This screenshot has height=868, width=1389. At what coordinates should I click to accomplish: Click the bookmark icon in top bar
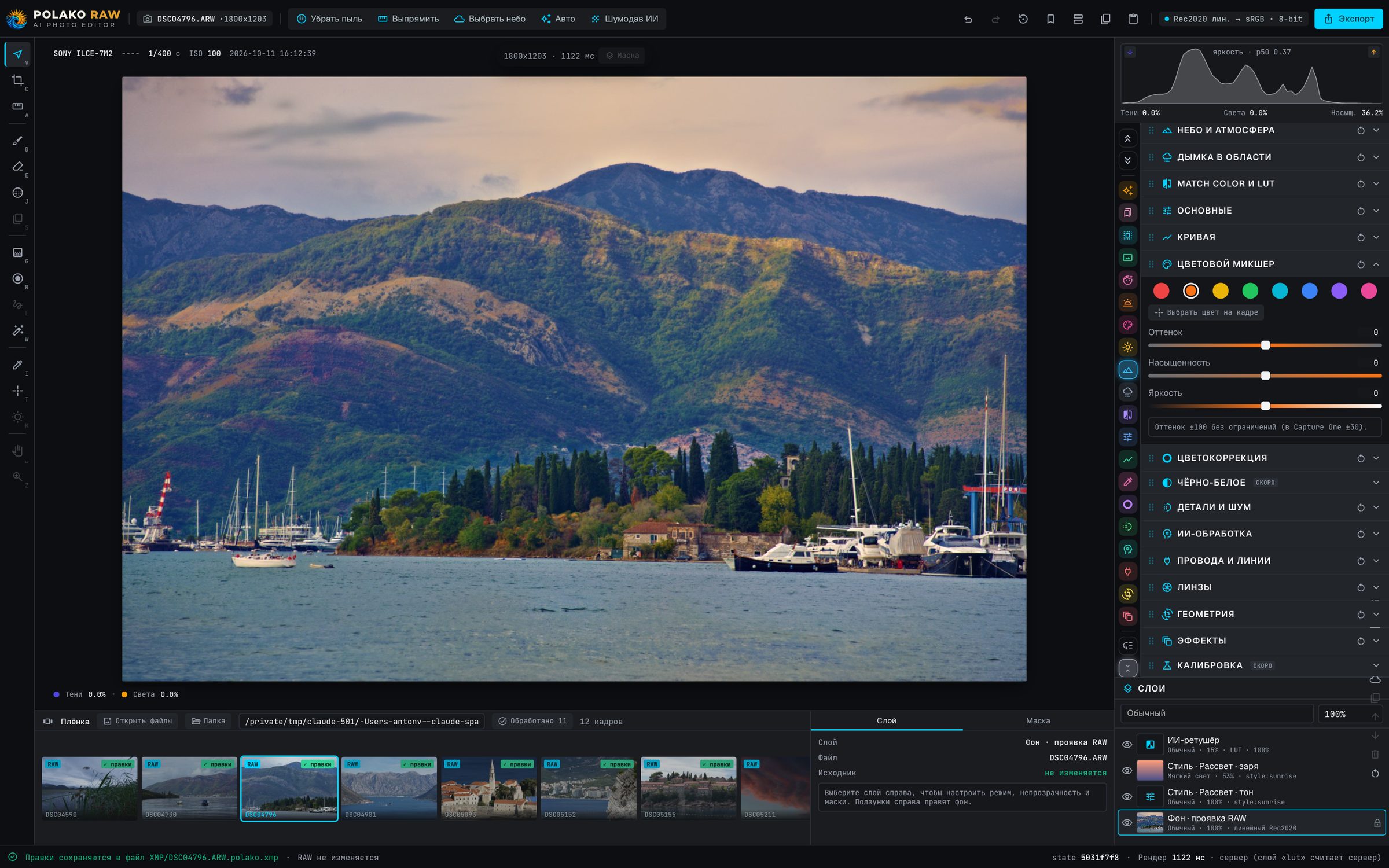[x=1050, y=19]
